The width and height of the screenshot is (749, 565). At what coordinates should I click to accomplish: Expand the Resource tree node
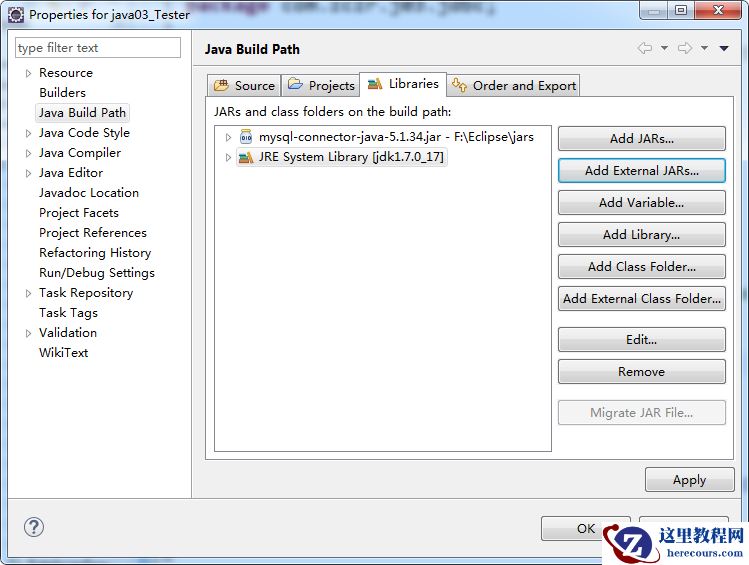[x=28, y=73]
